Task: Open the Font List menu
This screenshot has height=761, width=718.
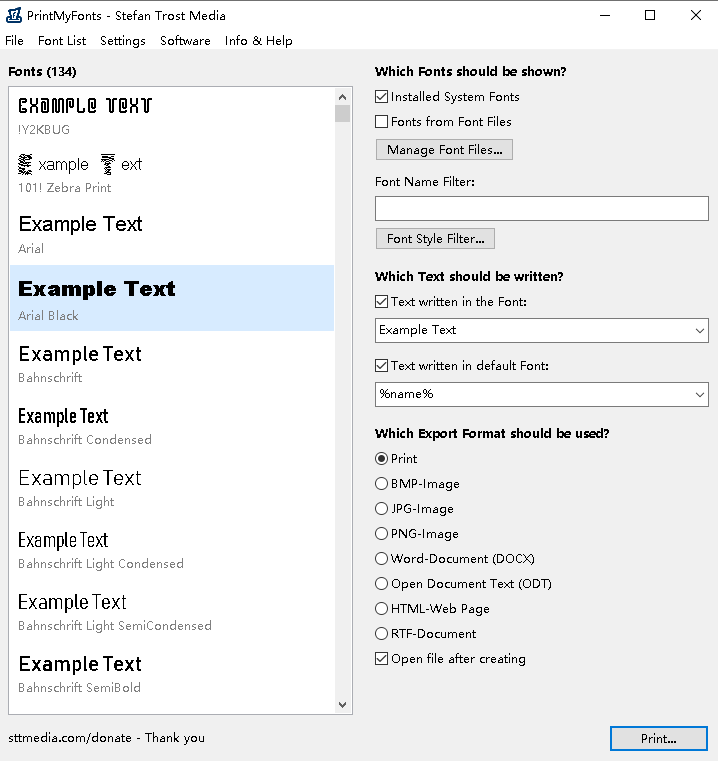Action: 62,41
